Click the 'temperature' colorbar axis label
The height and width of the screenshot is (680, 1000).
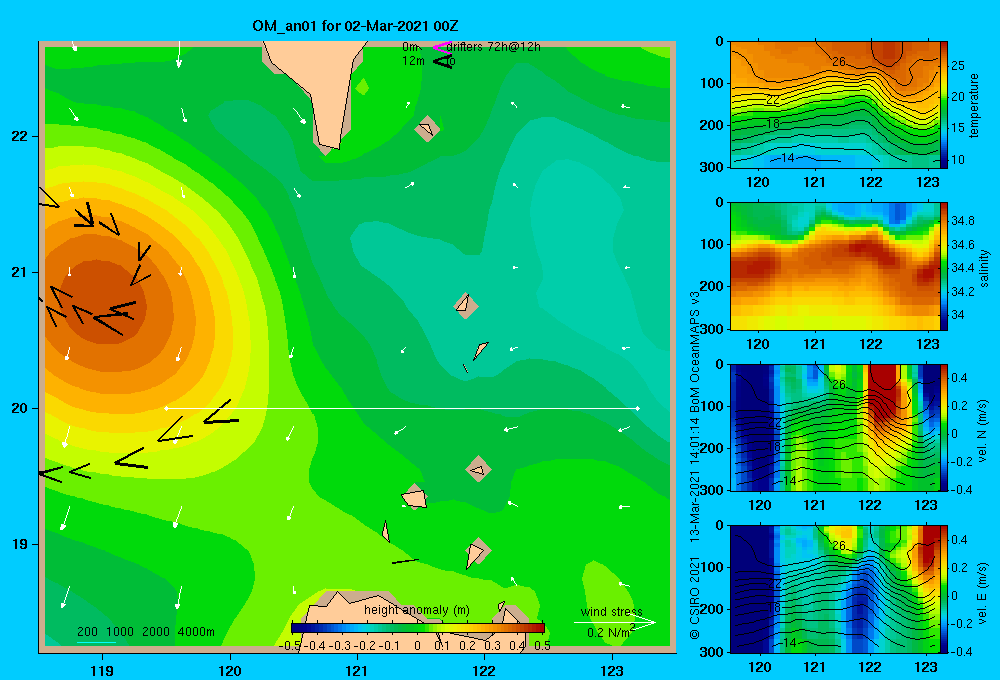point(973,105)
